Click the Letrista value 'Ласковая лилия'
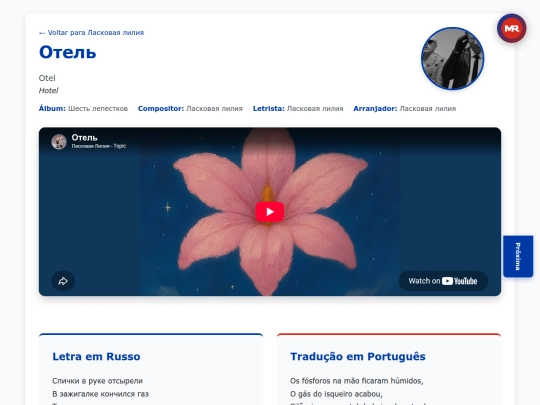540x405 pixels. (315, 108)
